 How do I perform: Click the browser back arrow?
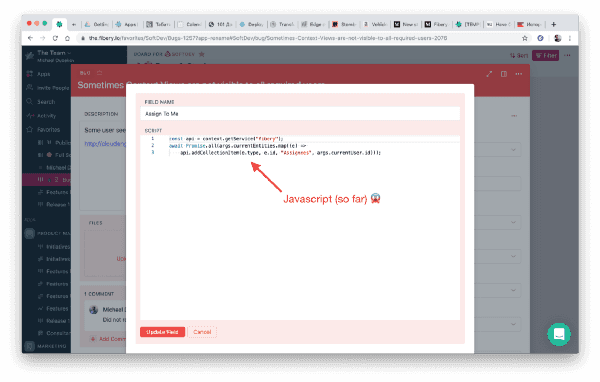pyautogui.click(x=30, y=38)
